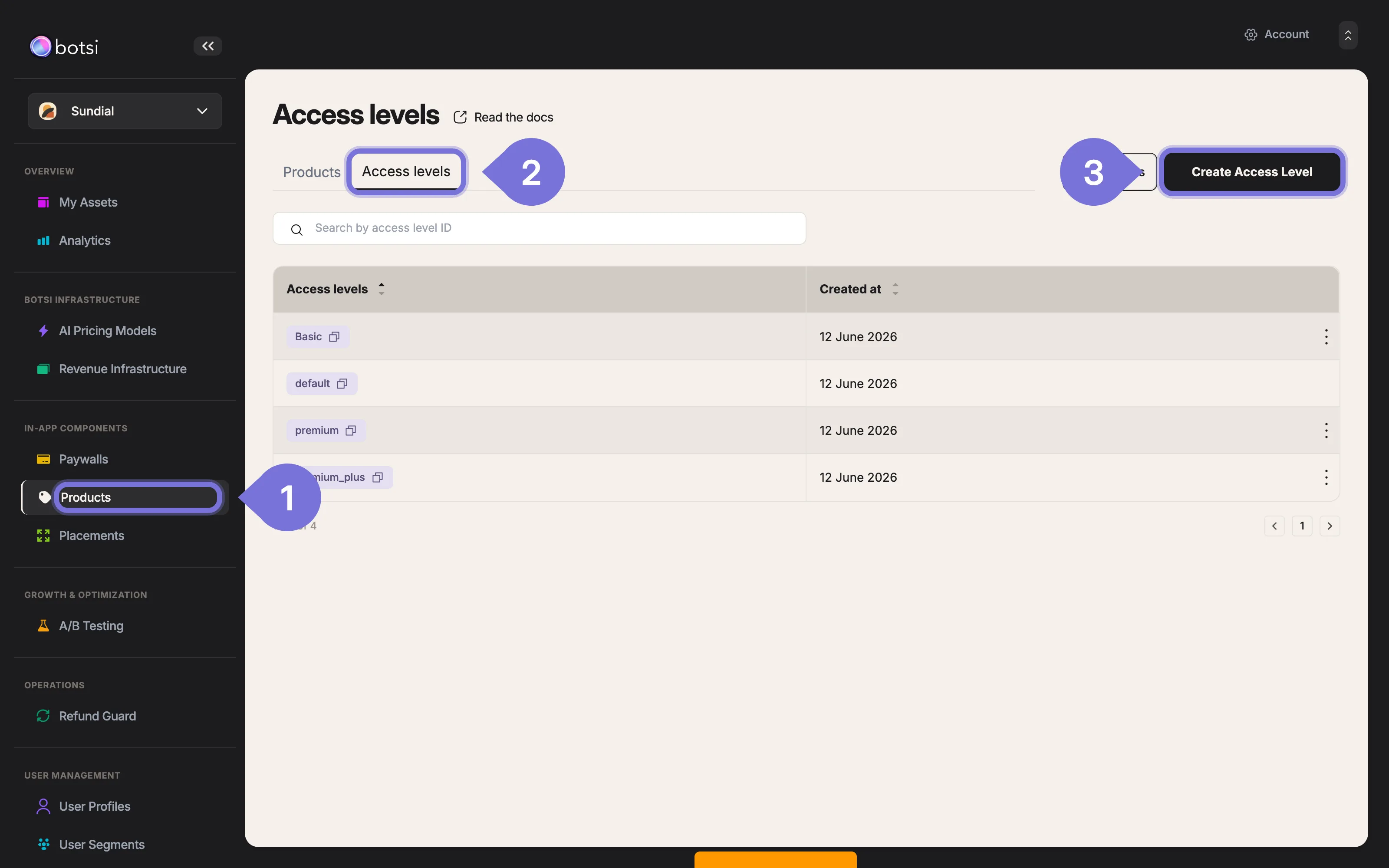Click the search magnifier icon
The width and height of the screenshot is (1389, 868).
coord(297,230)
